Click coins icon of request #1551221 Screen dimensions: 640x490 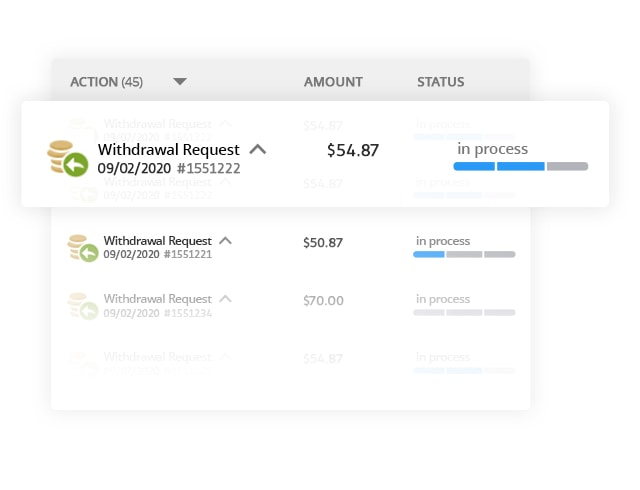pyautogui.click(x=83, y=248)
